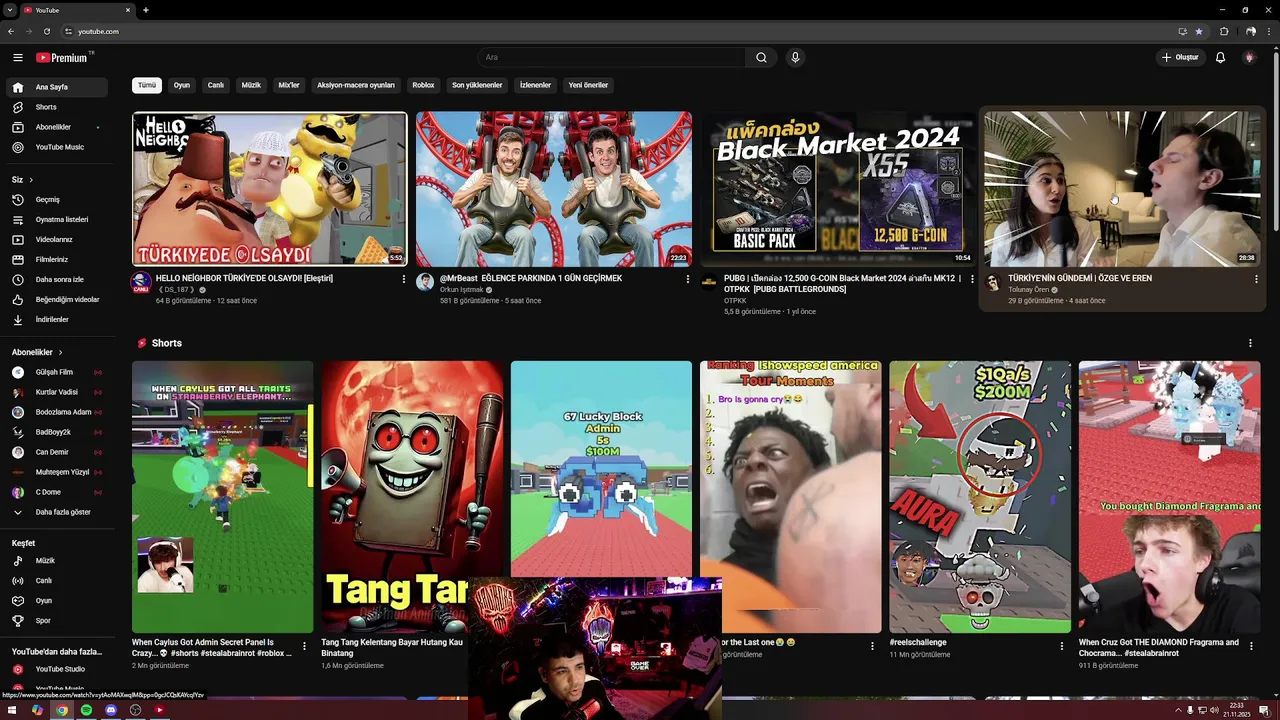
Task: Select the Müzik filter chip
Action: pyautogui.click(x=251, y=85)
